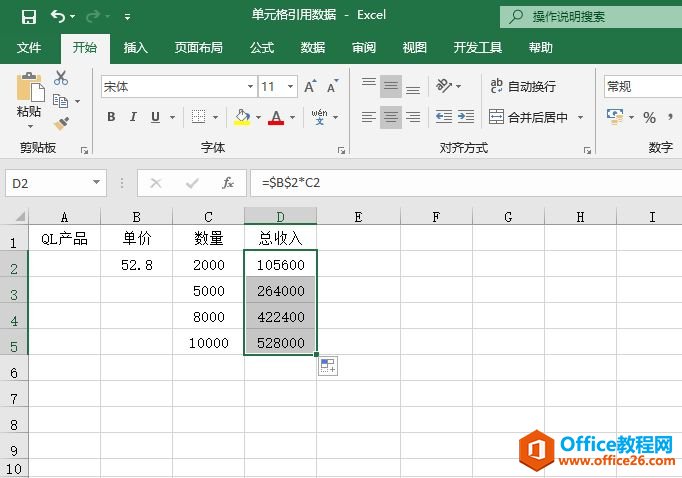Toggle Bold formatting
This screenshot has height=478, width=682.
click(x=111, y=117)
